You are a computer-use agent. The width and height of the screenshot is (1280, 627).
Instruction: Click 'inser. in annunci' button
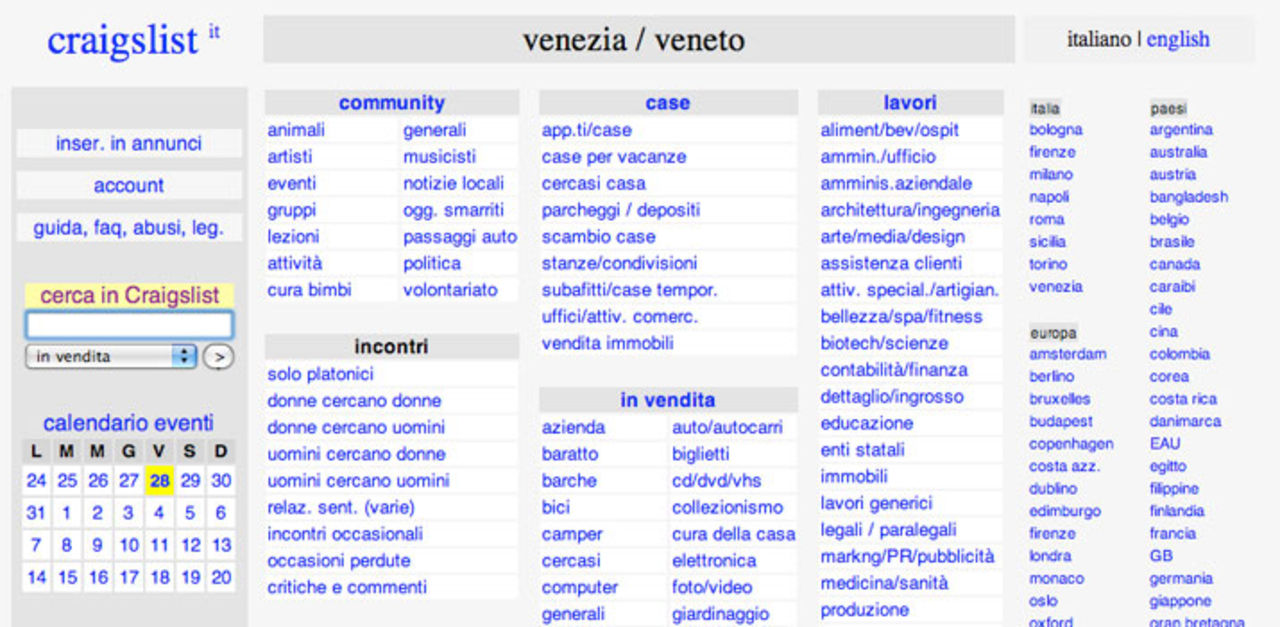tap(129, 143)
